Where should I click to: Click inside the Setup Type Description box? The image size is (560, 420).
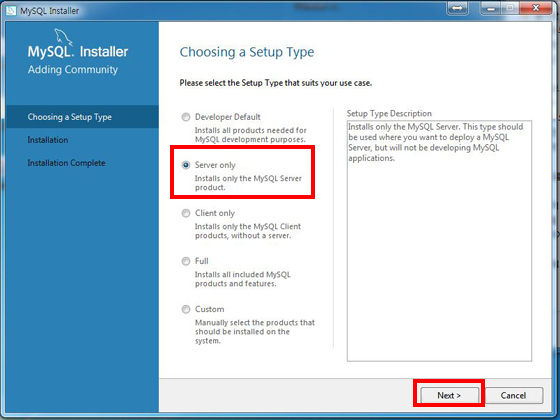click(439, 241)
